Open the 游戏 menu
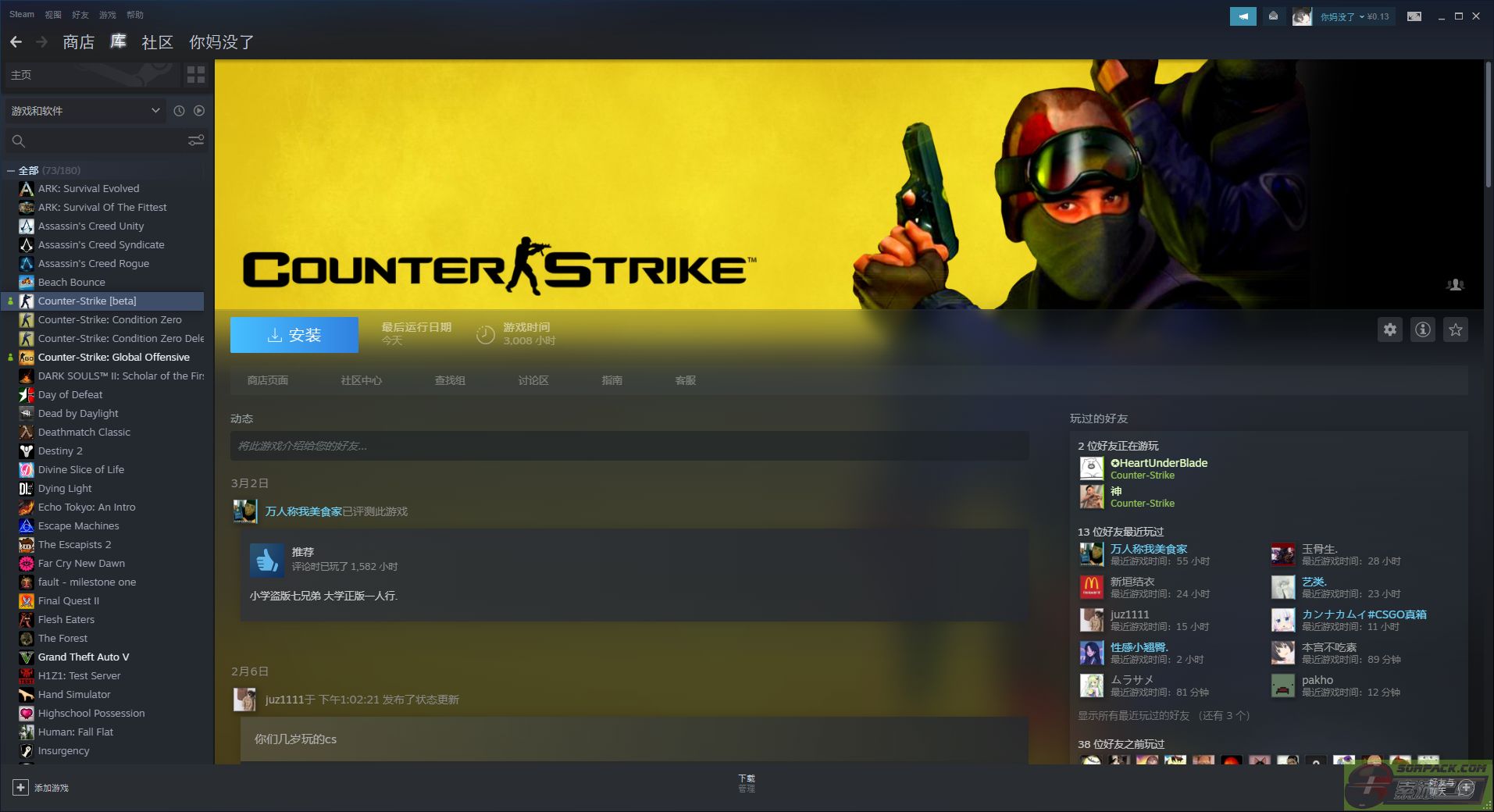Viewport: 1494px width, 812px height. pyautogui.click(x=108, y=15)
